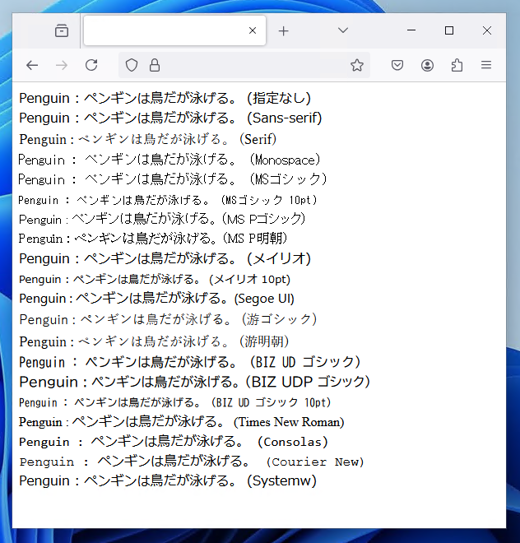
Task: Click the line labeled (Segoe UI)
Action: [157, 299]
